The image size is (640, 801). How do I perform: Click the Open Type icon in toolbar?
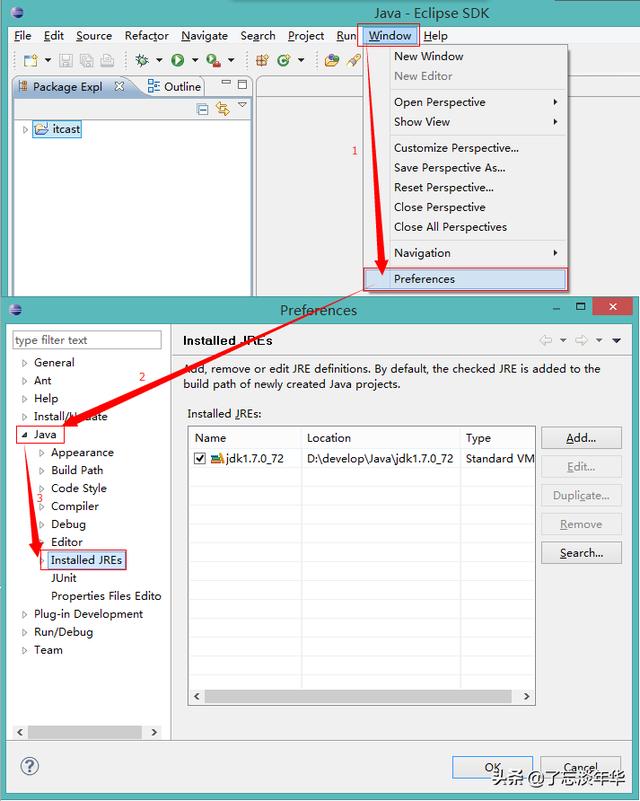click(x=331, y=60)
